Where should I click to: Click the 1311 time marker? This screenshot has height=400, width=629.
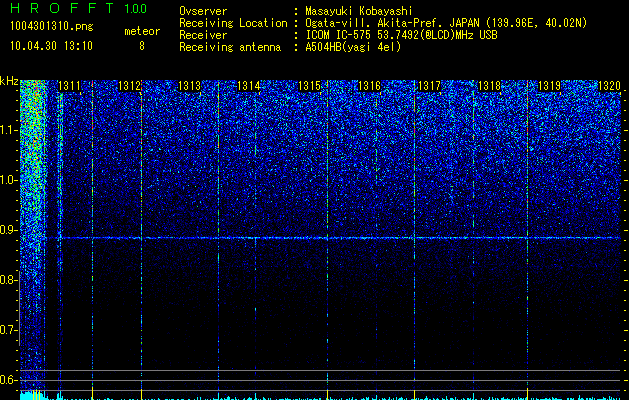(69, 86)
